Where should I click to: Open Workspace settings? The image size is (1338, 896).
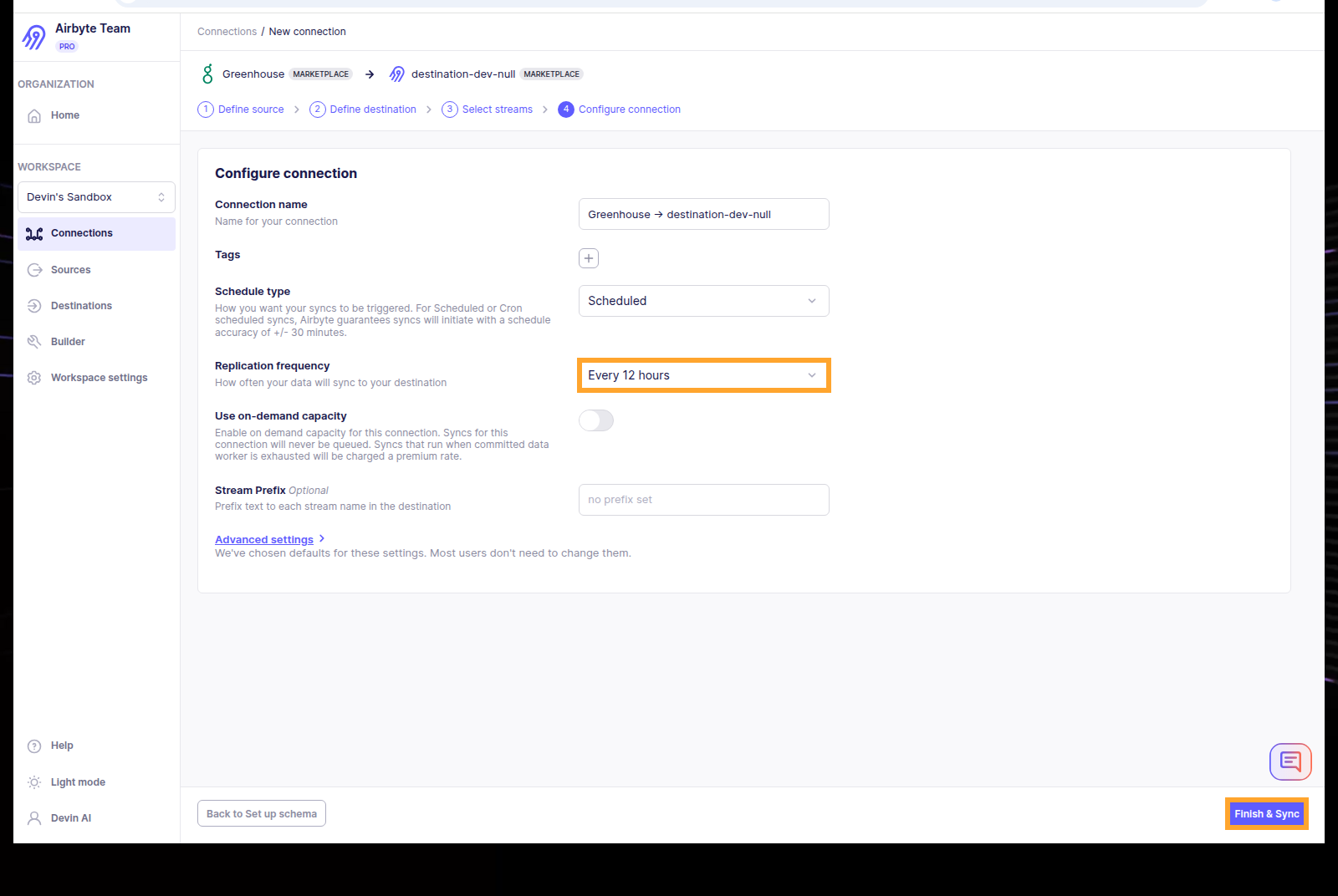(x=96, y=378)
